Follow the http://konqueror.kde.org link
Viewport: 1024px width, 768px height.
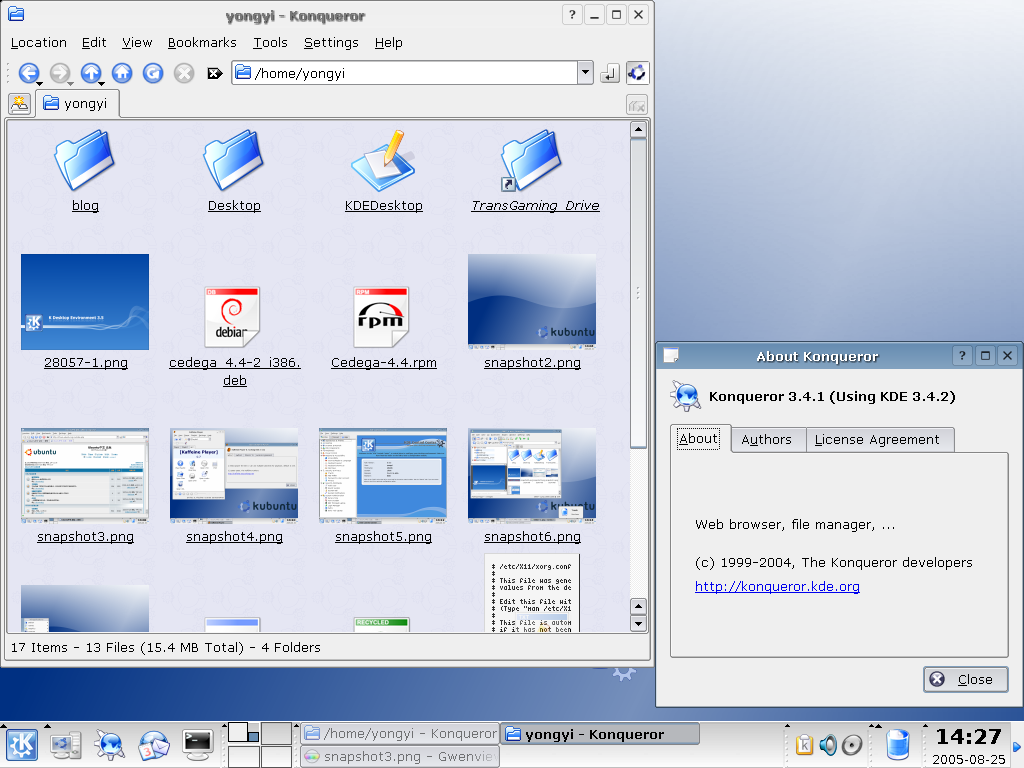[777, 586]
